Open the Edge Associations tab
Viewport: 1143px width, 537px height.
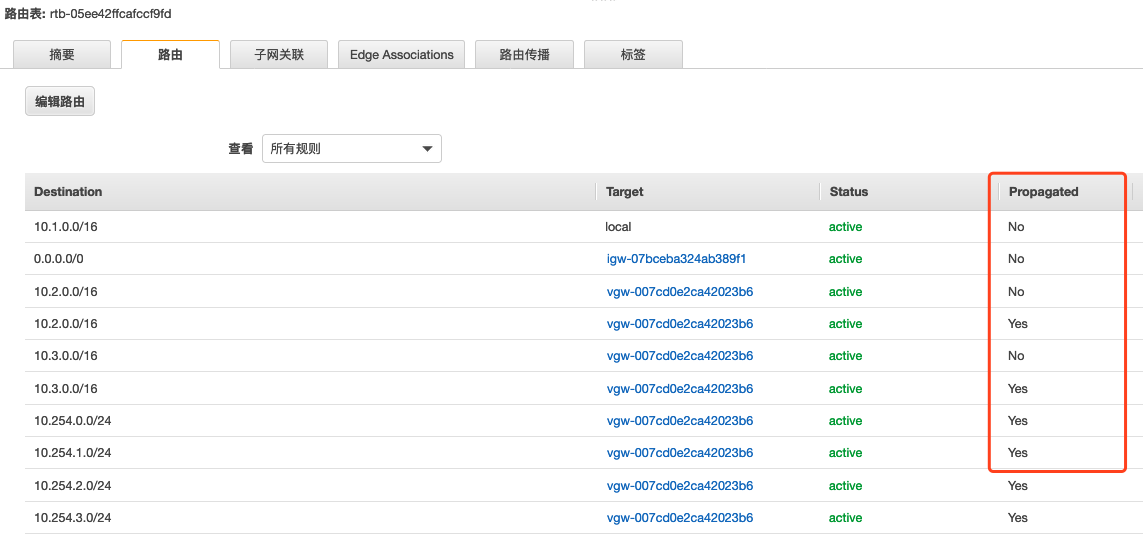point(402,55)
